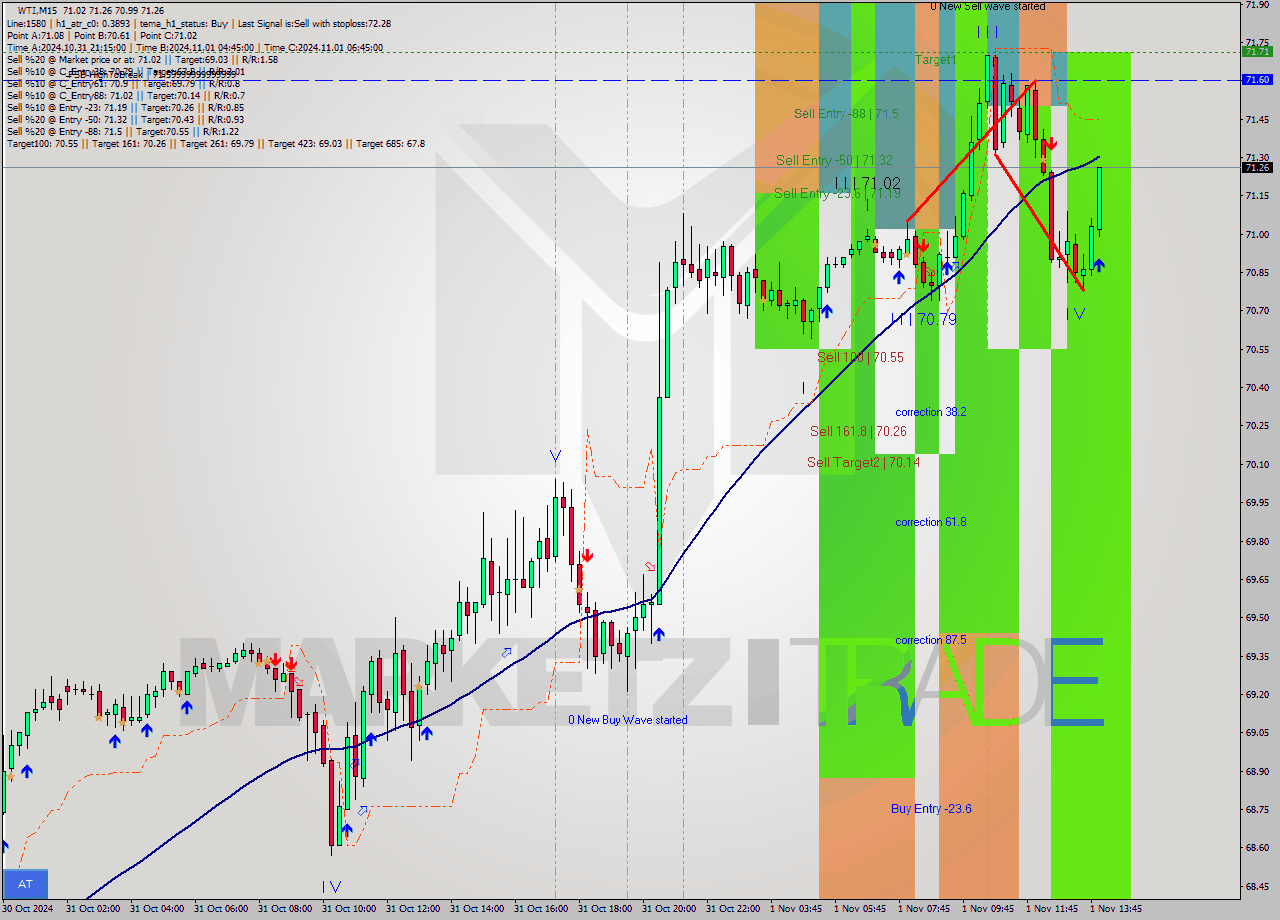Select the blue 71.60 price level tag
Image resolution: width=1280 pixels, height=920 pixels.
(1257, 80)
